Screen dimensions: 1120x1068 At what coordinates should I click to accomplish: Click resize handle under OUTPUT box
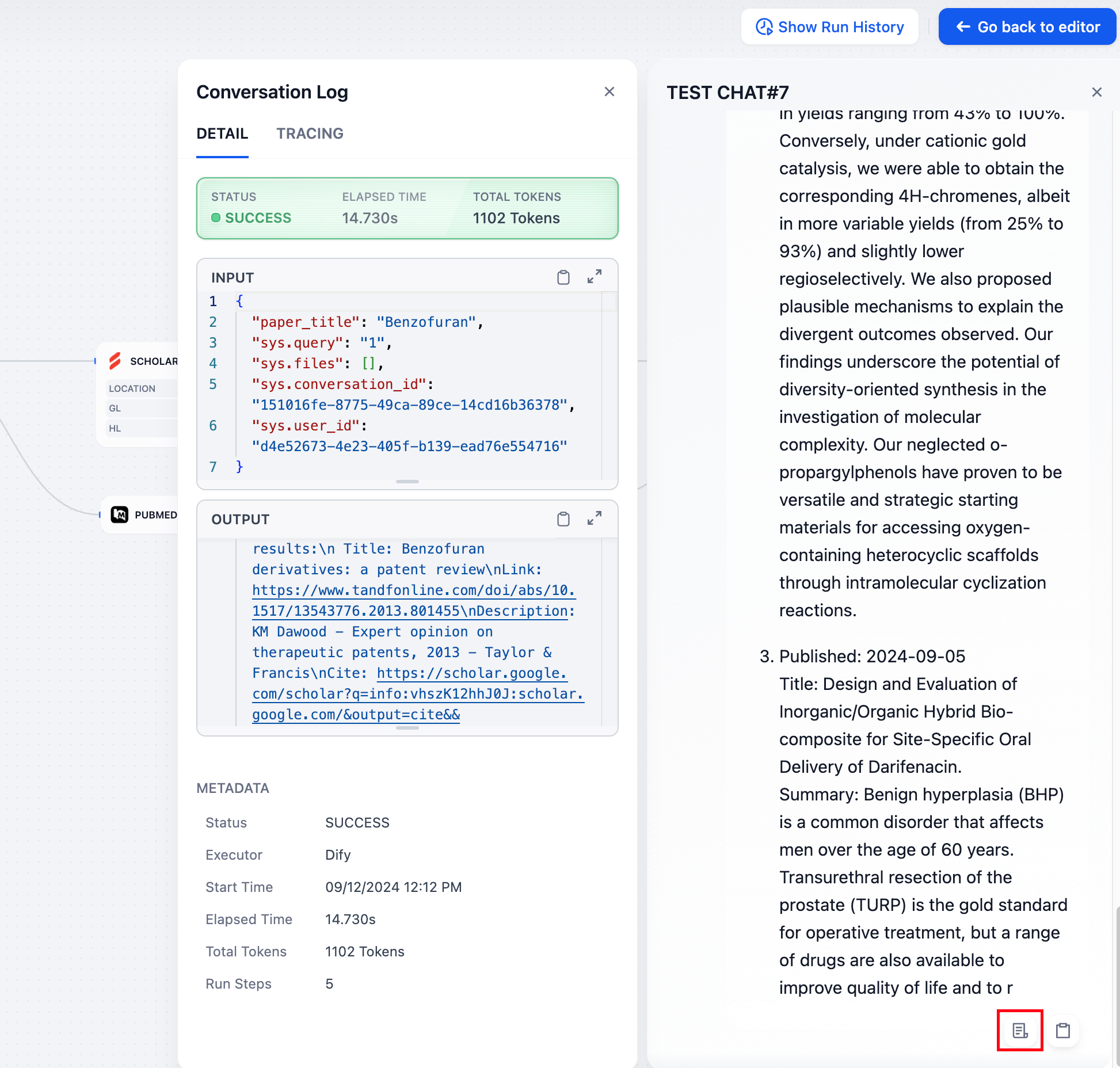pyautogui.click(x=407, y=728)
